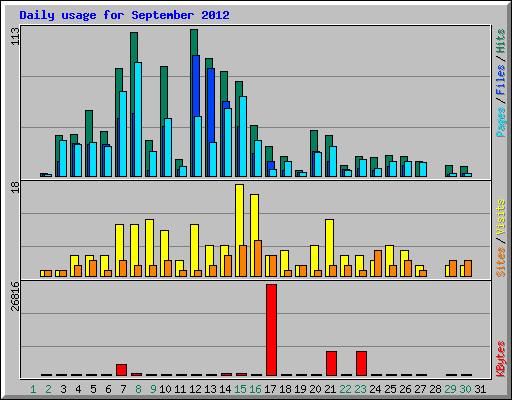Viewport: 512px width, 400px height.
Task: Click day label '6' on the x-axis
Action: (108, 389)
